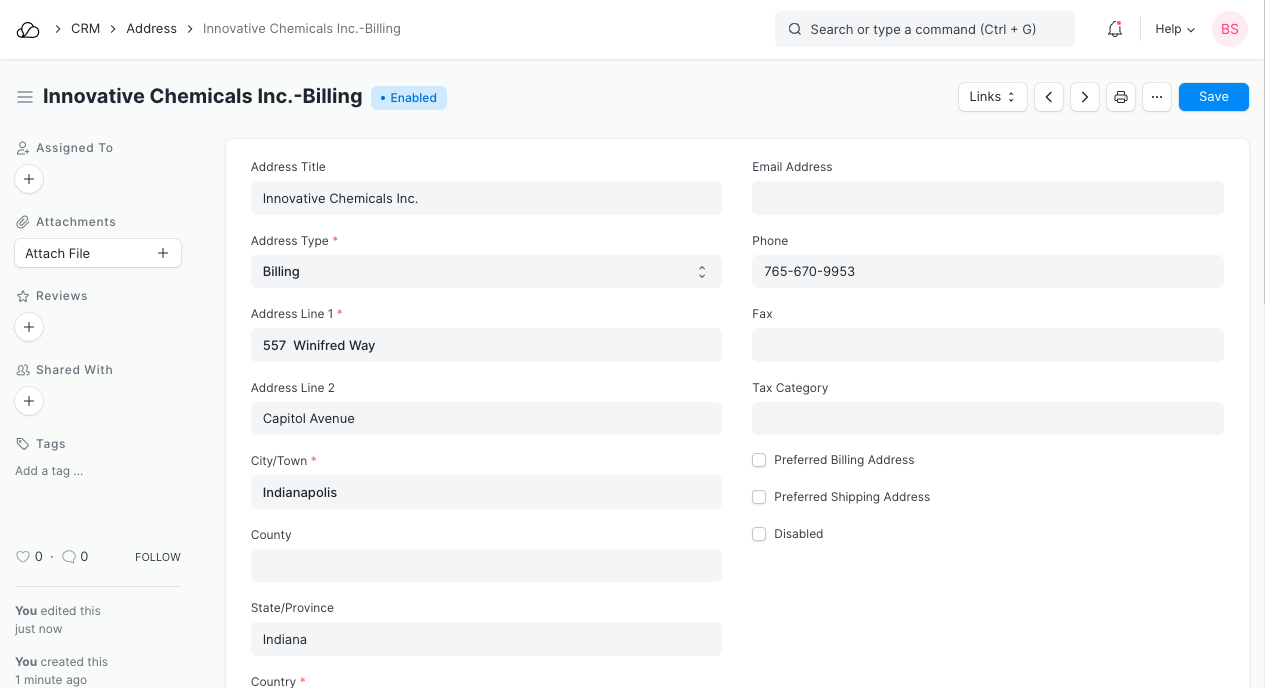Expand the Links dropdown
The width and height of the screenshot is (1265, 688).
click(x=992, y=97)
